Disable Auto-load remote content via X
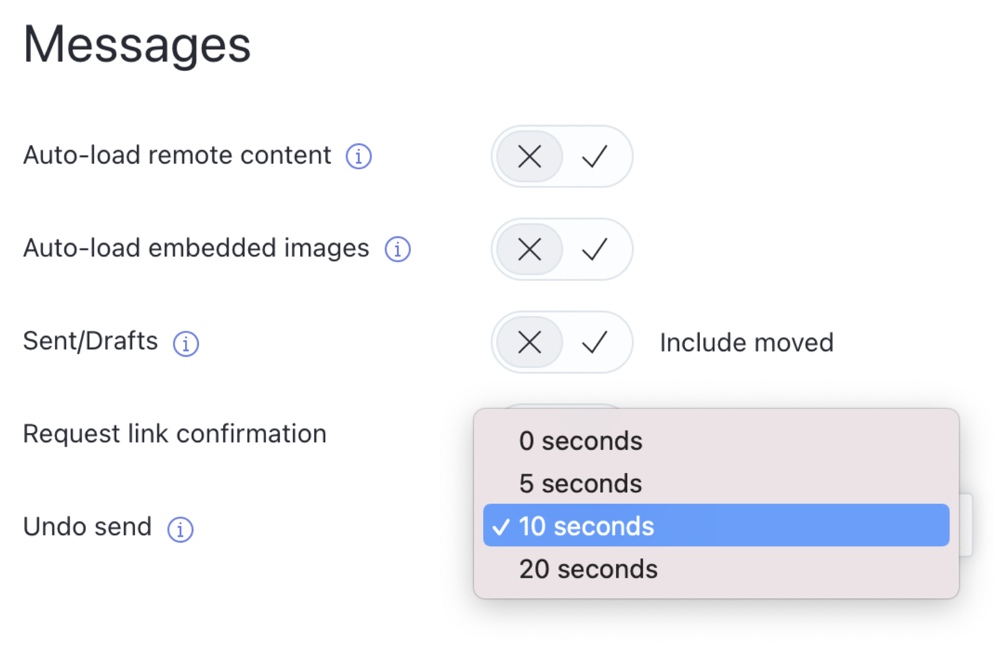Screen dimensions: 1000x647 click(529, 156)
